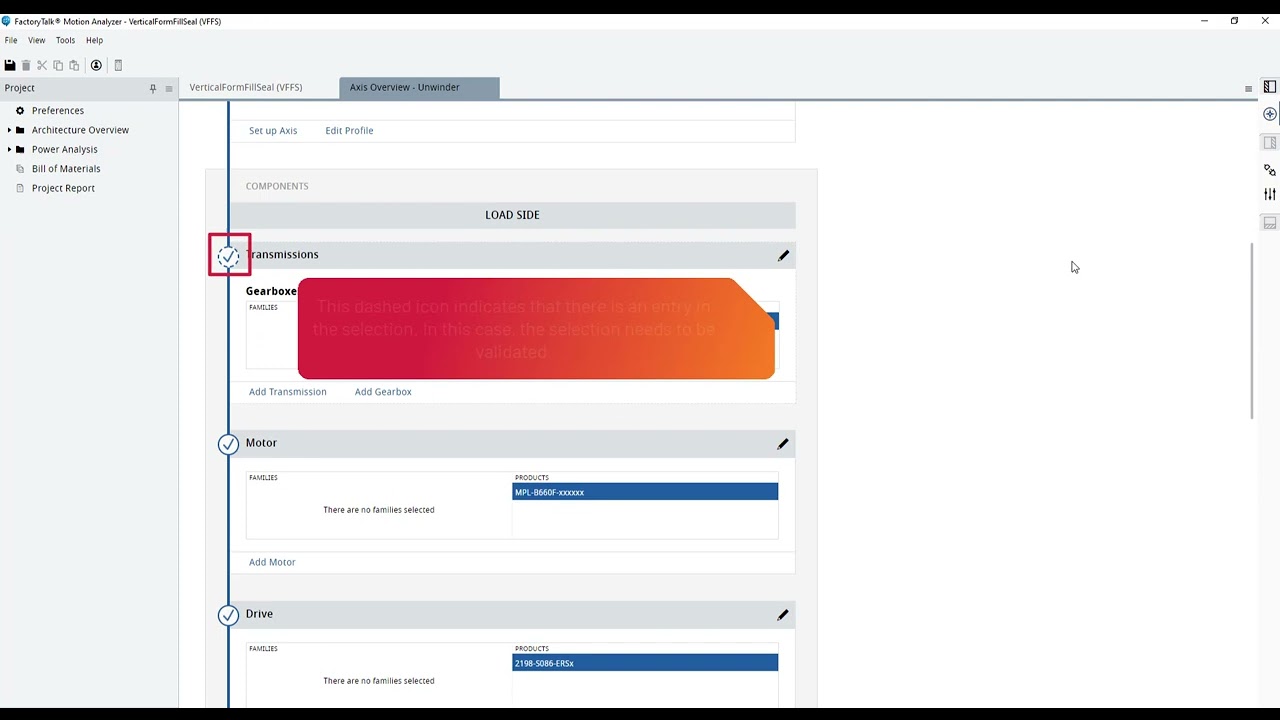The image size is (1280, 720).
Task: Click the blue circular target icon in right sidebar
Action: coord(1270,114)
